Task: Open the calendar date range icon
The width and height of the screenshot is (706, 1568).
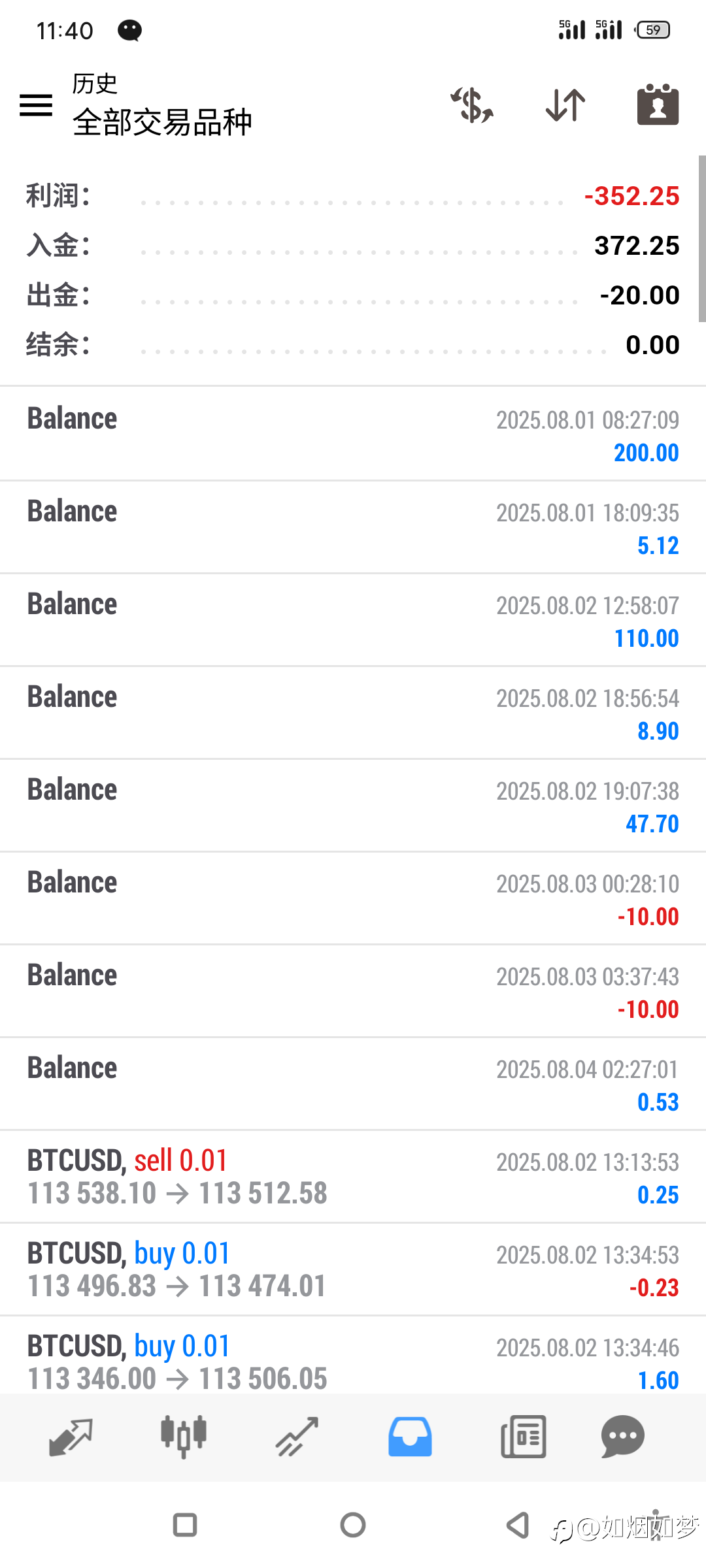Action: (x=658, y=104)
